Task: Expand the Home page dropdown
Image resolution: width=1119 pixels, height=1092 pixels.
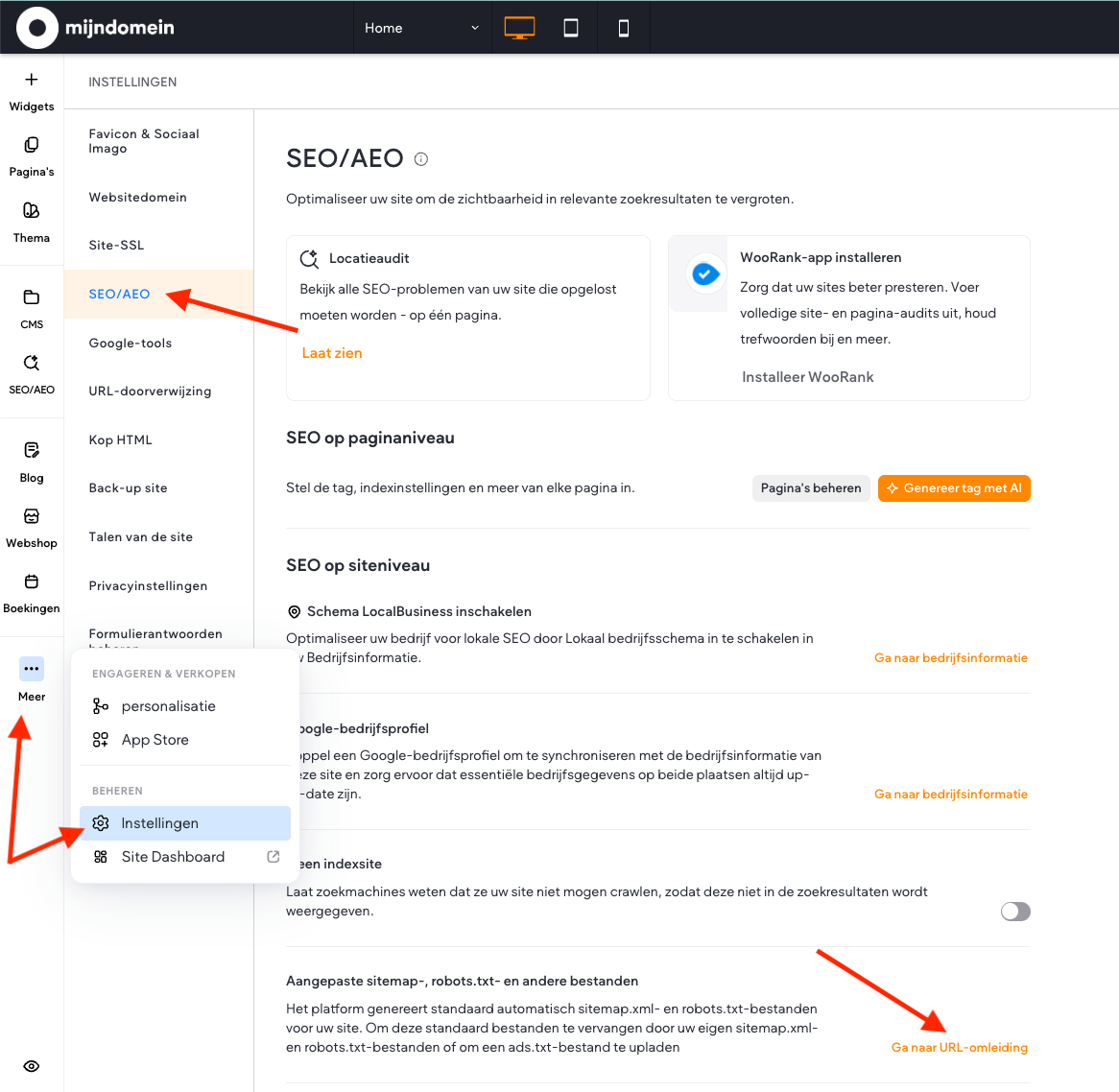Action: point(421,28)
